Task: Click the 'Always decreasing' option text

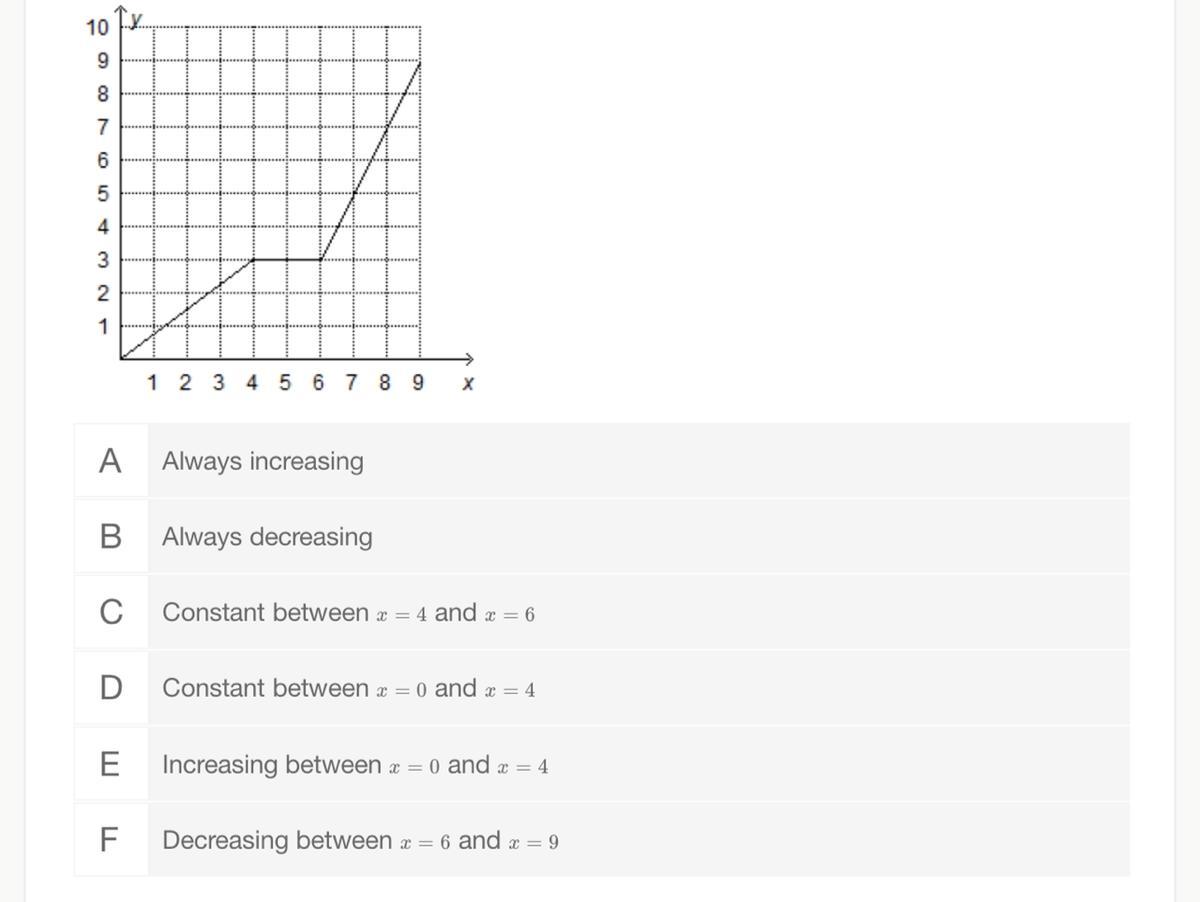Action: click(267, 537)
